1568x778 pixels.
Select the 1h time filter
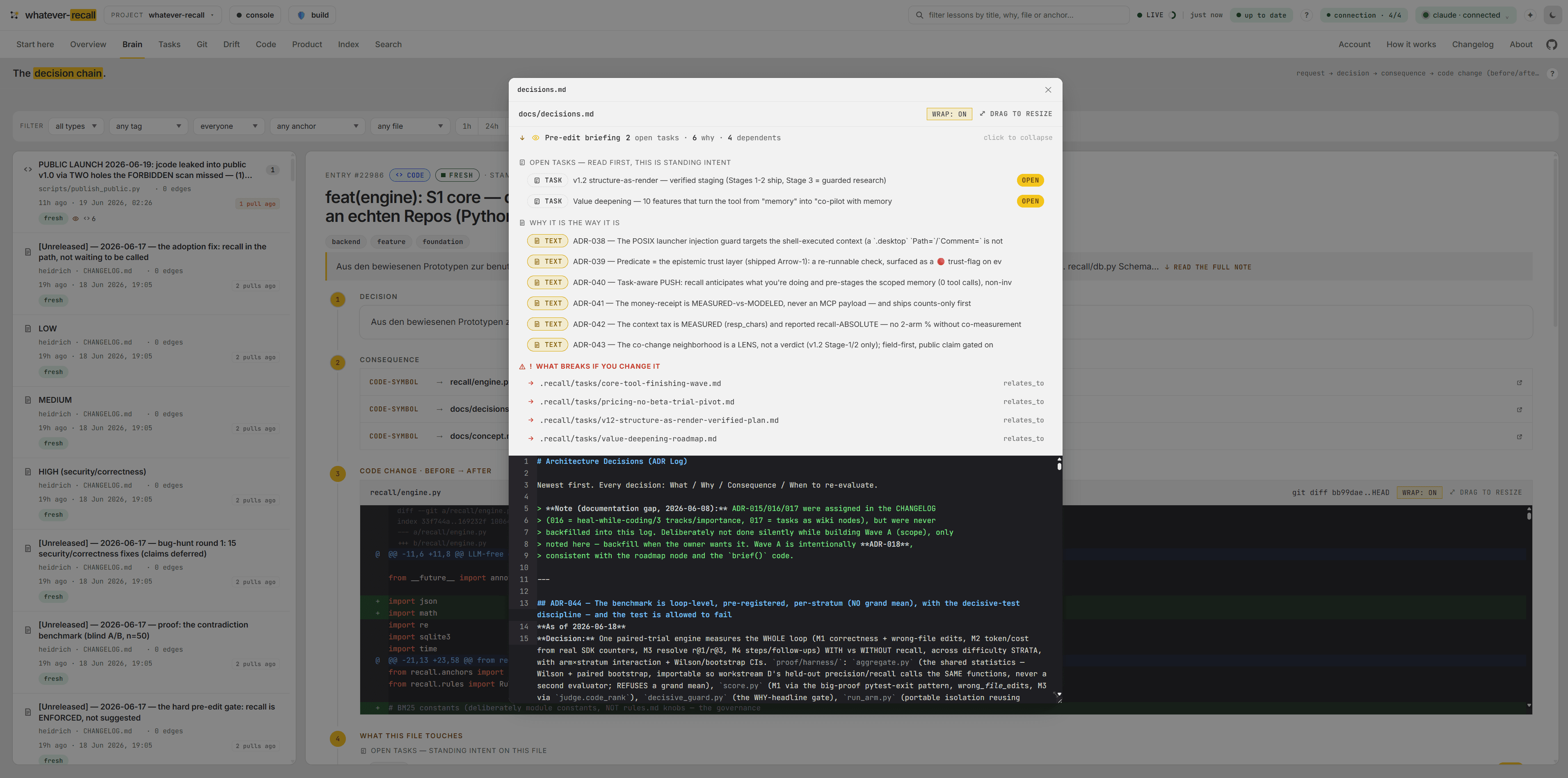pos(467,127)
